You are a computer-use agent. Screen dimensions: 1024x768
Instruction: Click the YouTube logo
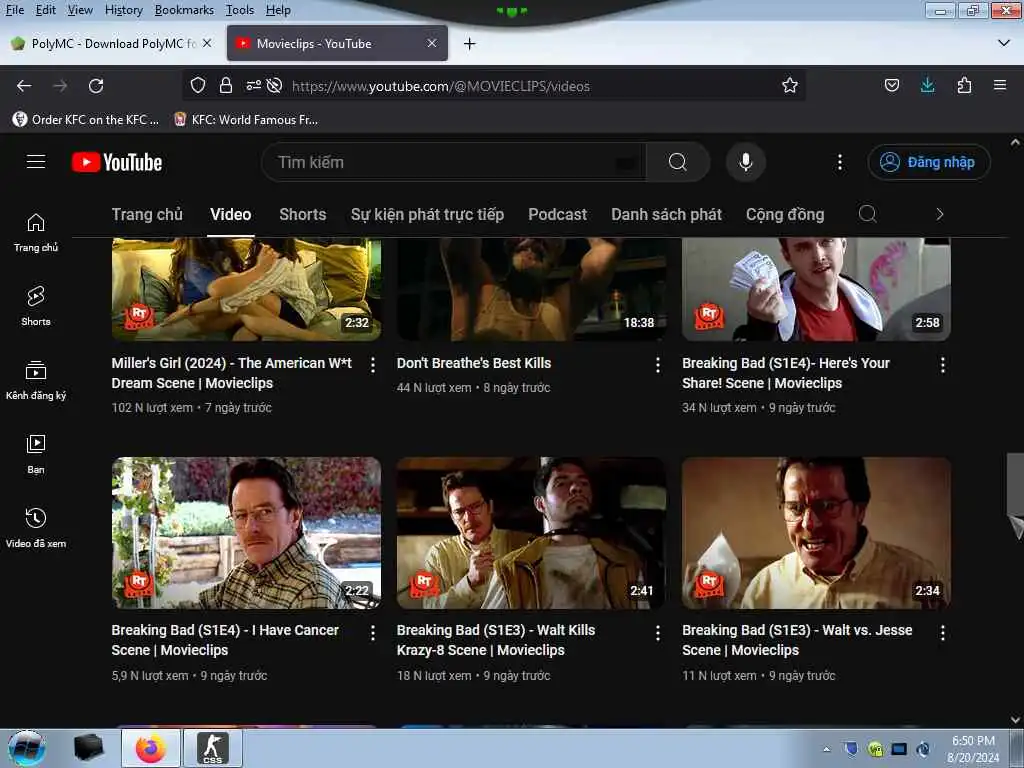[x=117, y=162]
